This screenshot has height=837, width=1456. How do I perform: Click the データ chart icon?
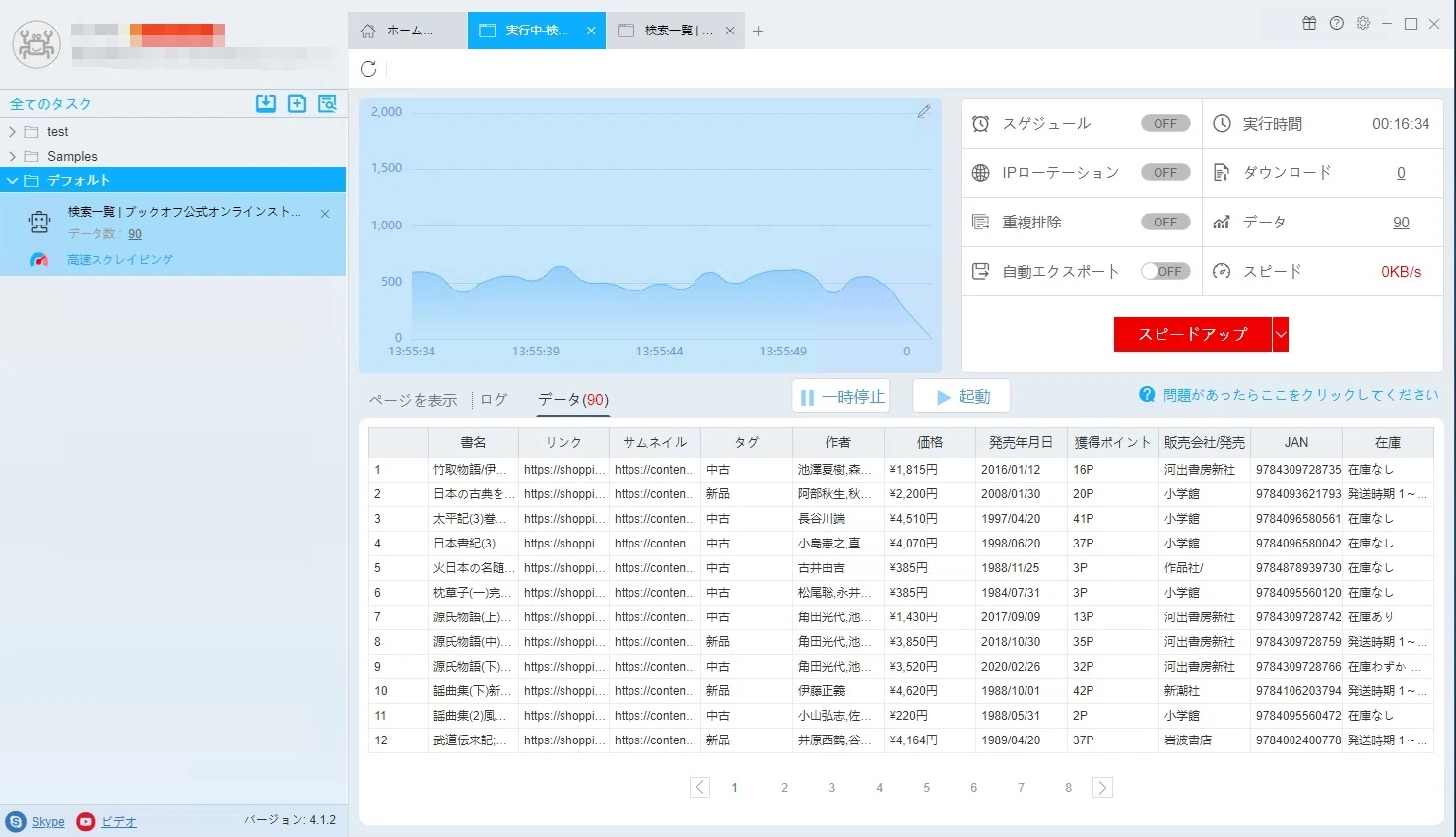click(1222, 223)
